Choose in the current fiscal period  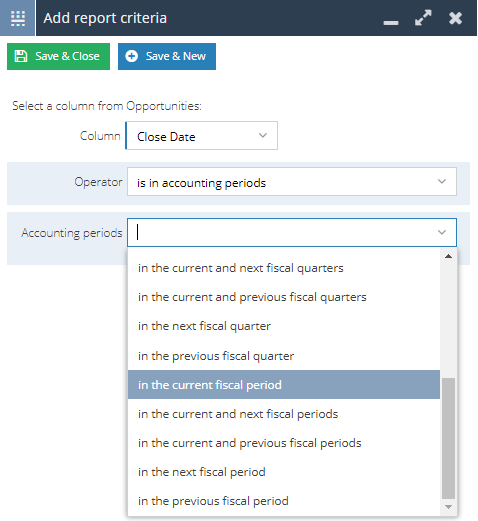coord(284,385)
